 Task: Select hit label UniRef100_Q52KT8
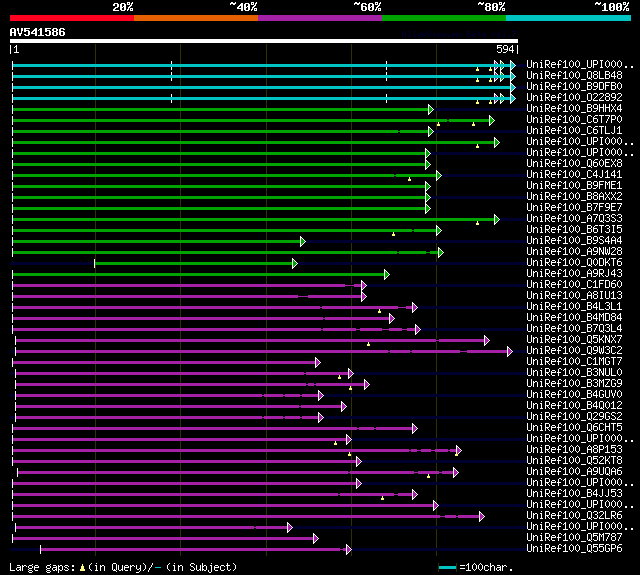click(x=574, y=461)
